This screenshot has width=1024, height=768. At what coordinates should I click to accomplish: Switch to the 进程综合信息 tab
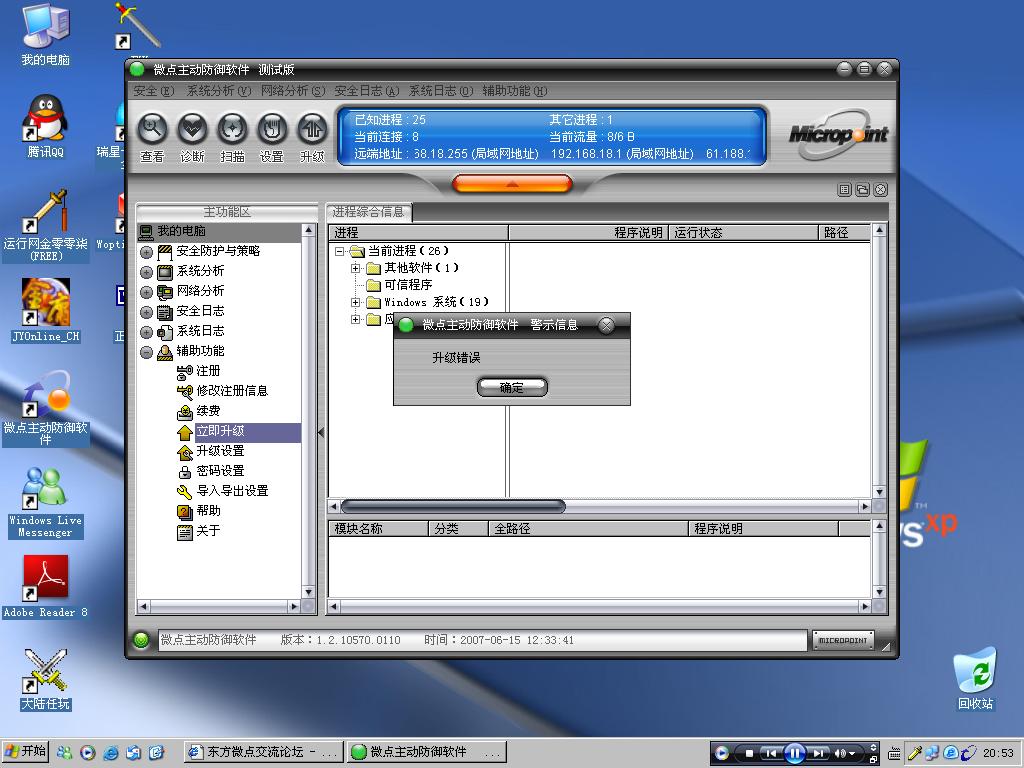click(x=369, y=212)
